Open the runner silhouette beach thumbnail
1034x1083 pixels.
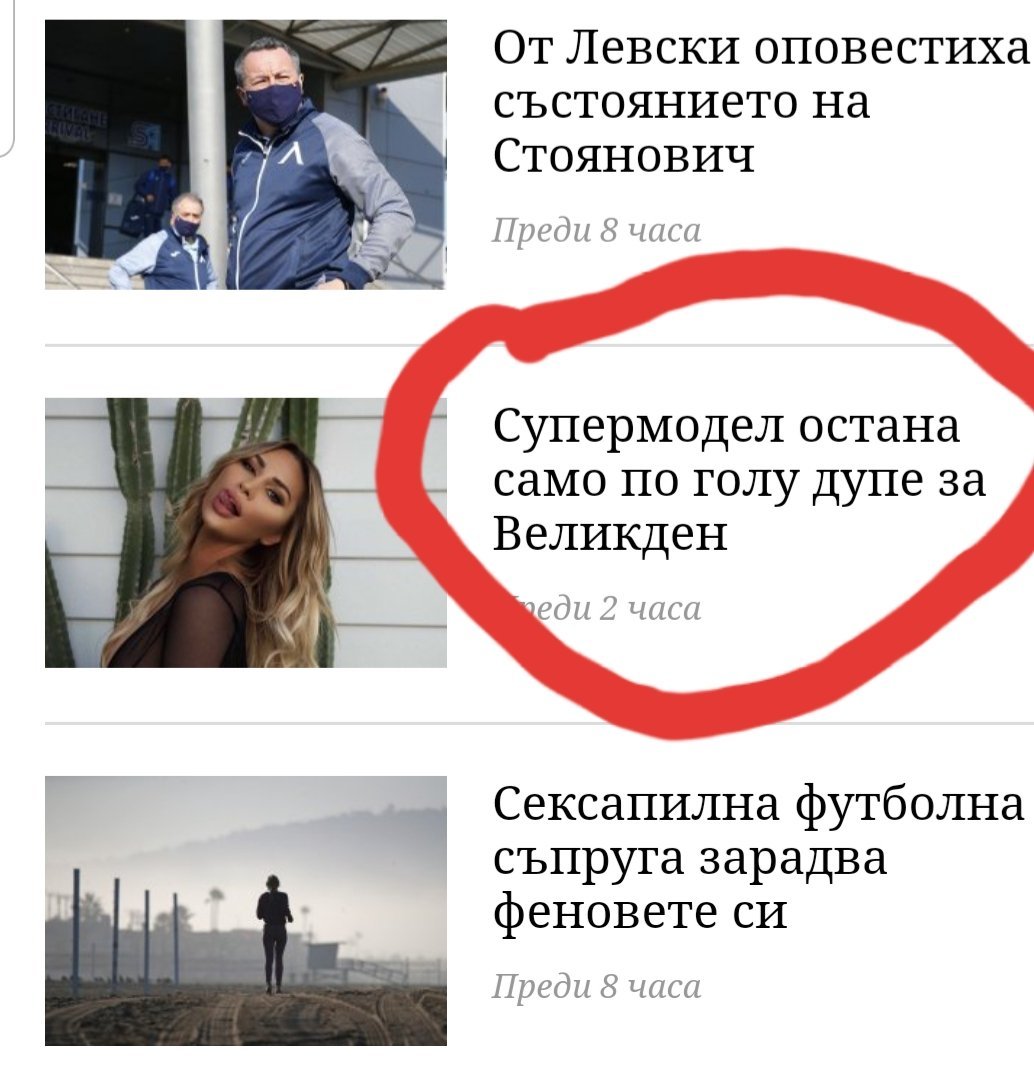(245, 910)
